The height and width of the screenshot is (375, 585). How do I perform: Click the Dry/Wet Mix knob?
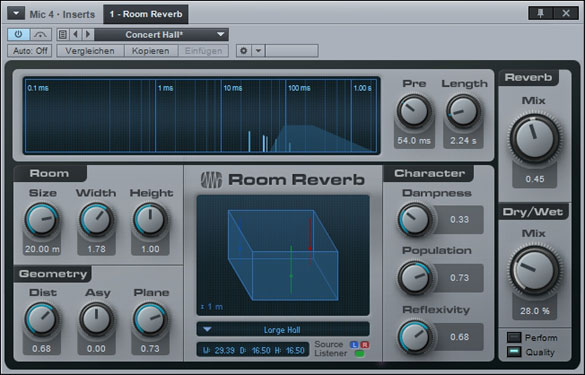click(534, 271)
